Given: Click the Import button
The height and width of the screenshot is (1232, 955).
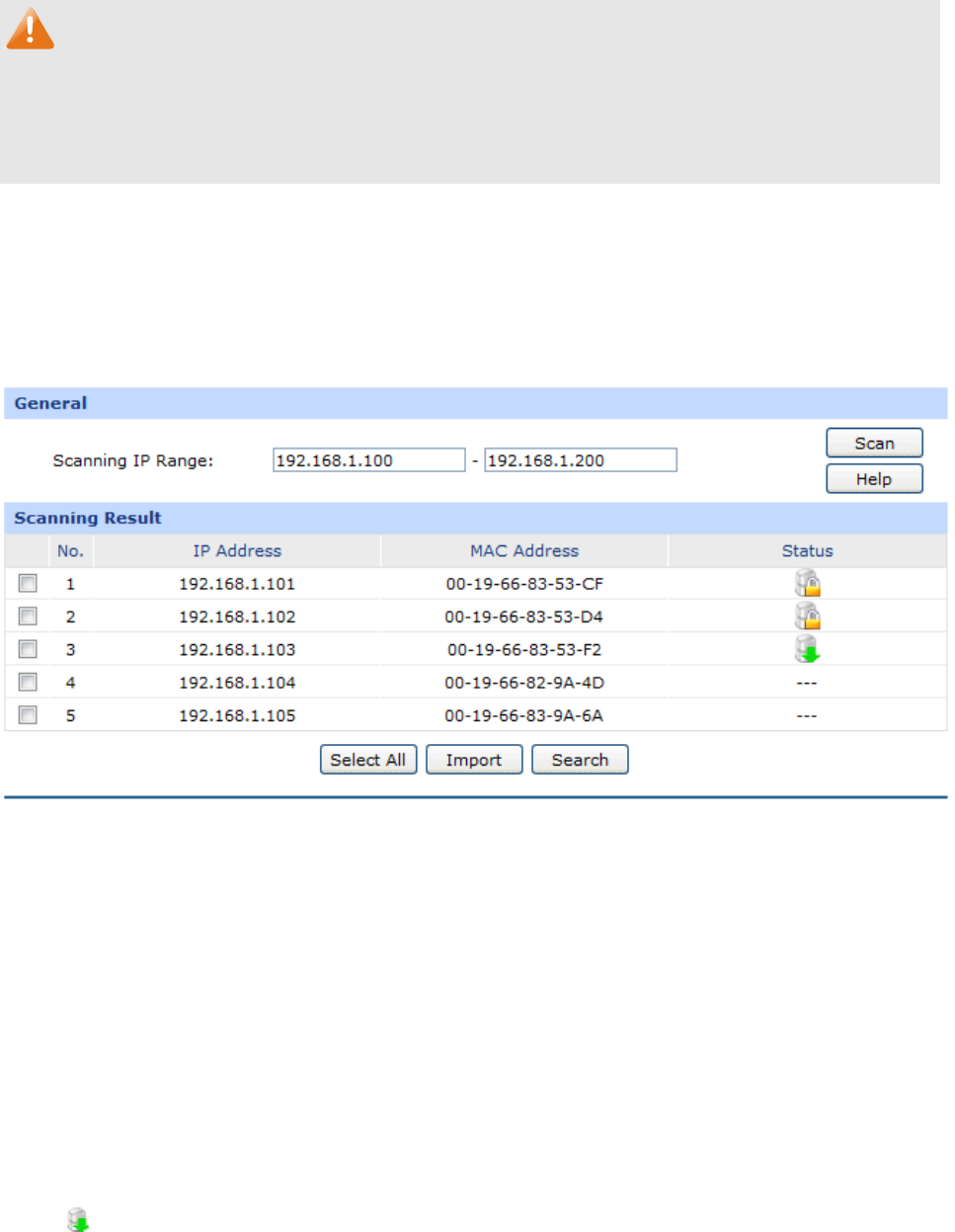Looking at the screenshot, I should pos(474,760).
